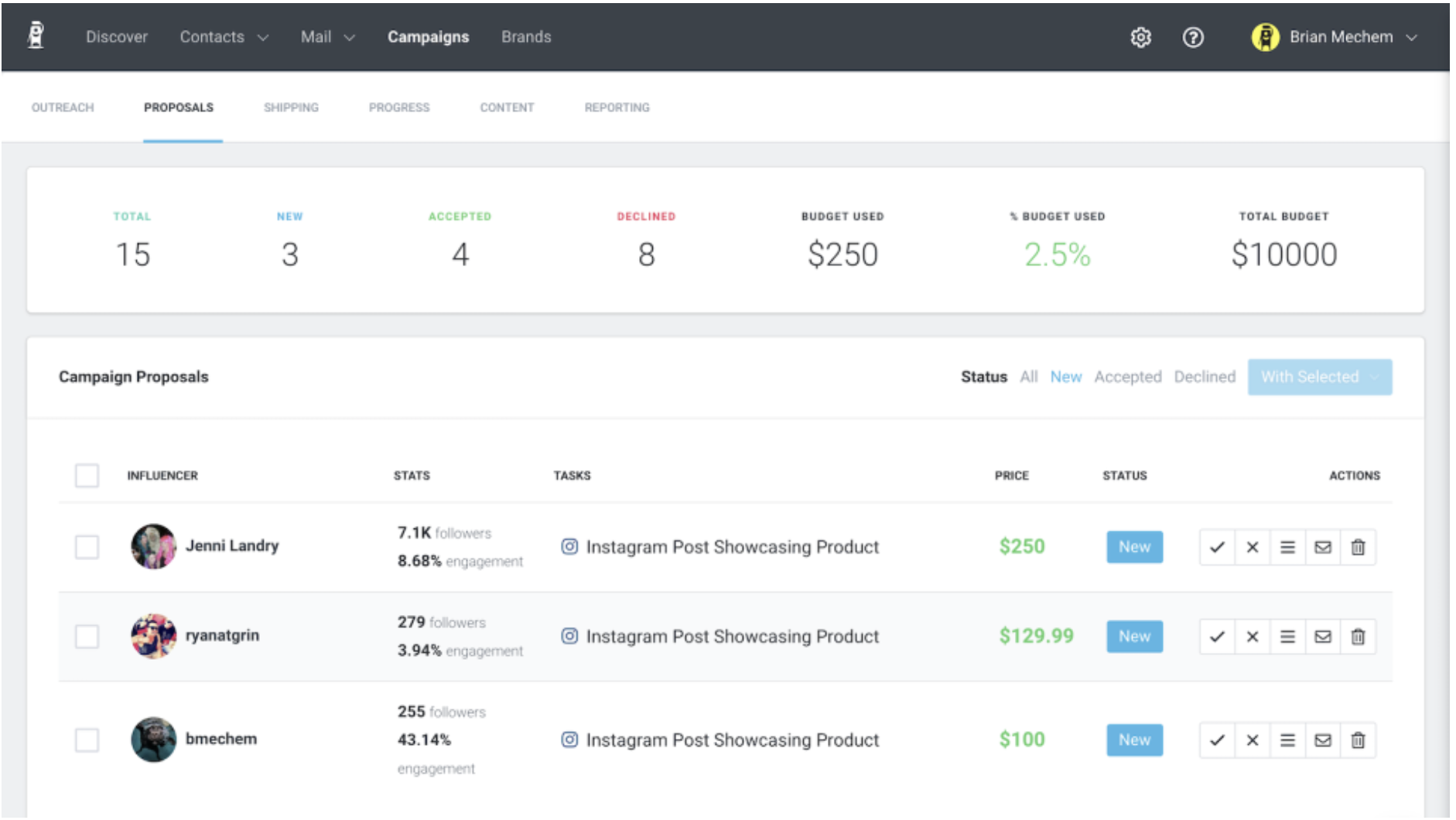Filter proposals by Declined status
This screenshot has width=1456, height=820.
[1204, 377]
